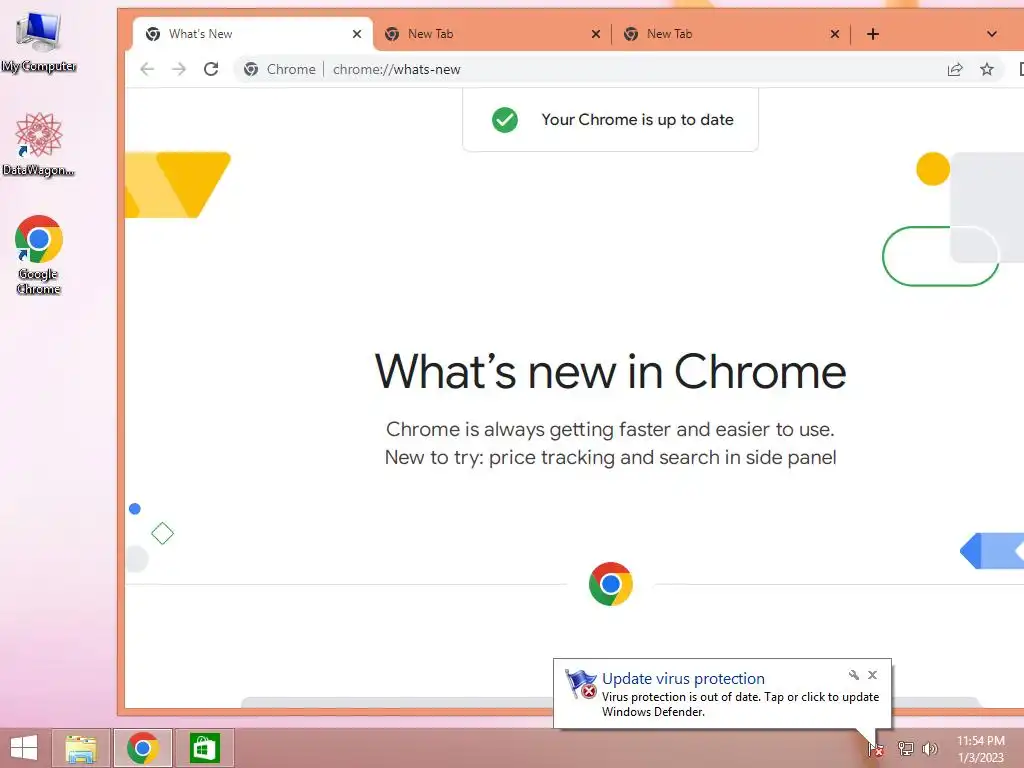Select the Chrome icon in the taskbar
The image size is (1024, 768).
pos(143,748)
